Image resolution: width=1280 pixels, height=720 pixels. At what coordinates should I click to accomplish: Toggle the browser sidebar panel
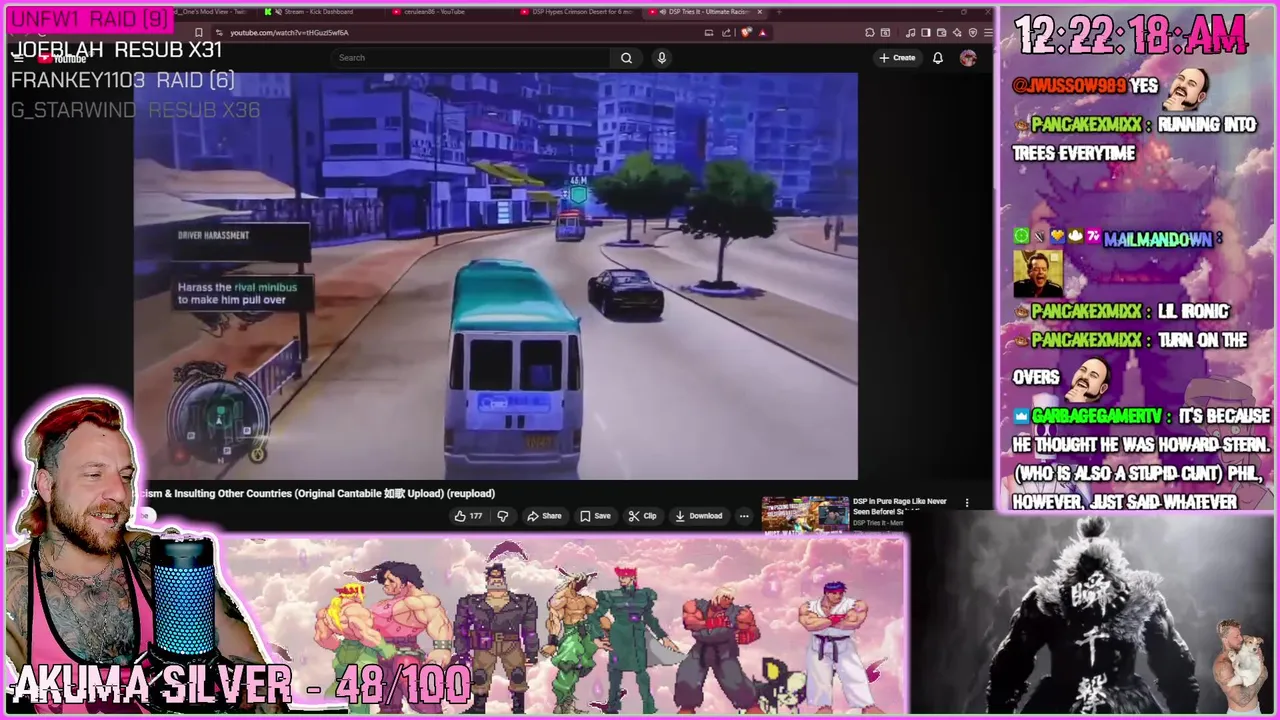pyautogui.click(x=926, y=33)
